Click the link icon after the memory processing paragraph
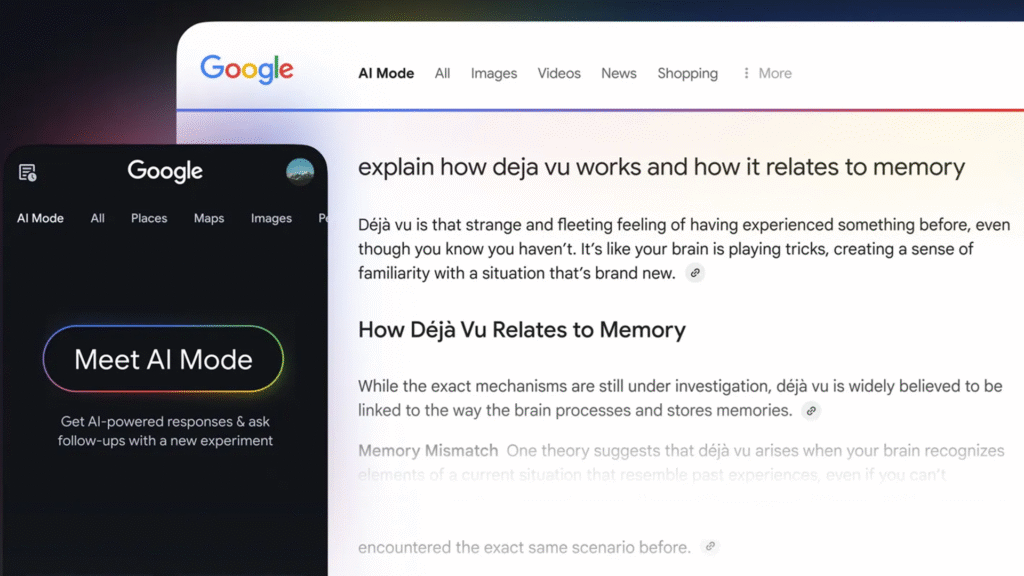This screenshot has height=576, width=1024. [811, 411]
